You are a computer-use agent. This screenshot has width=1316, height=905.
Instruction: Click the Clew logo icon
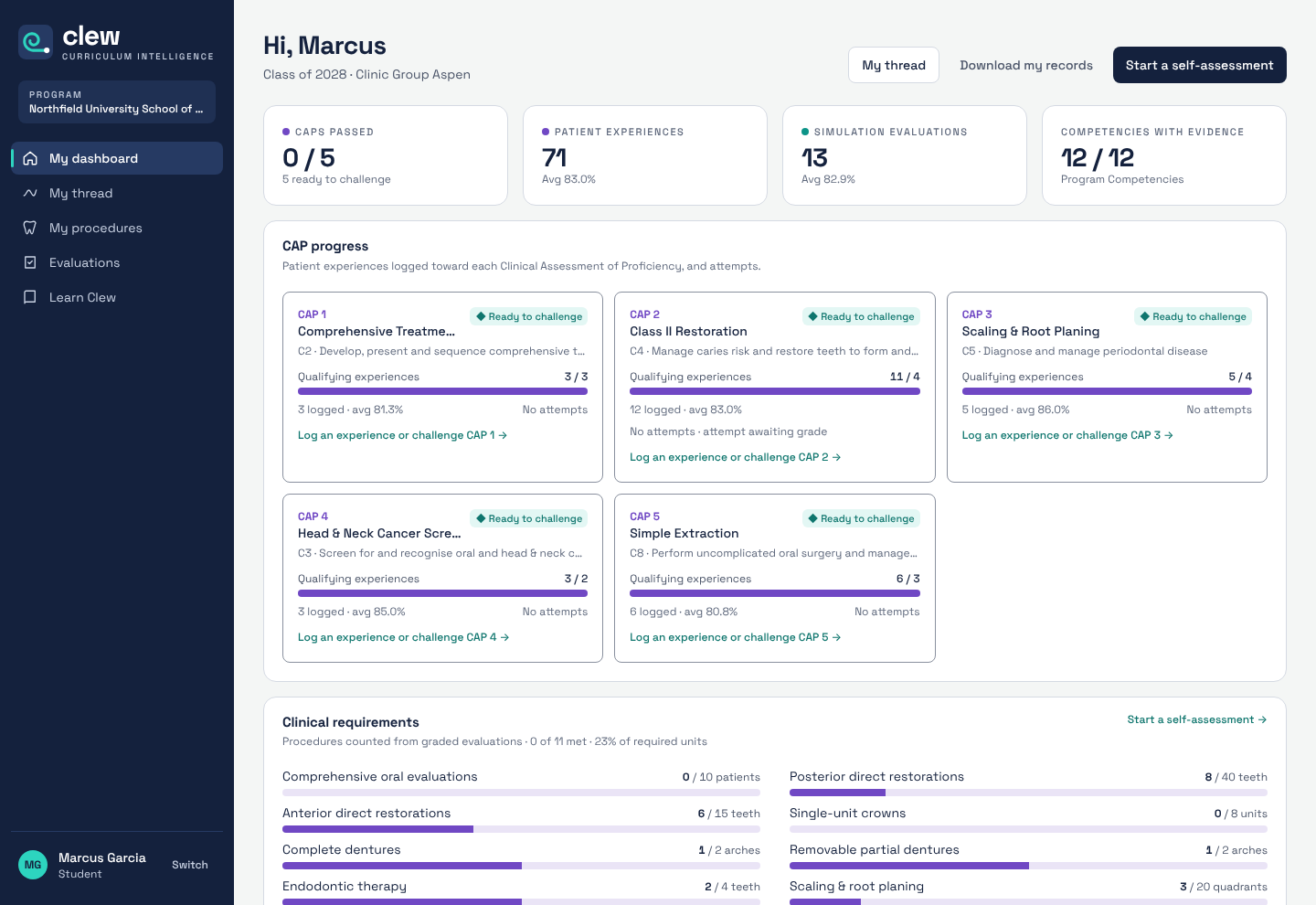(x=36, y=42)
